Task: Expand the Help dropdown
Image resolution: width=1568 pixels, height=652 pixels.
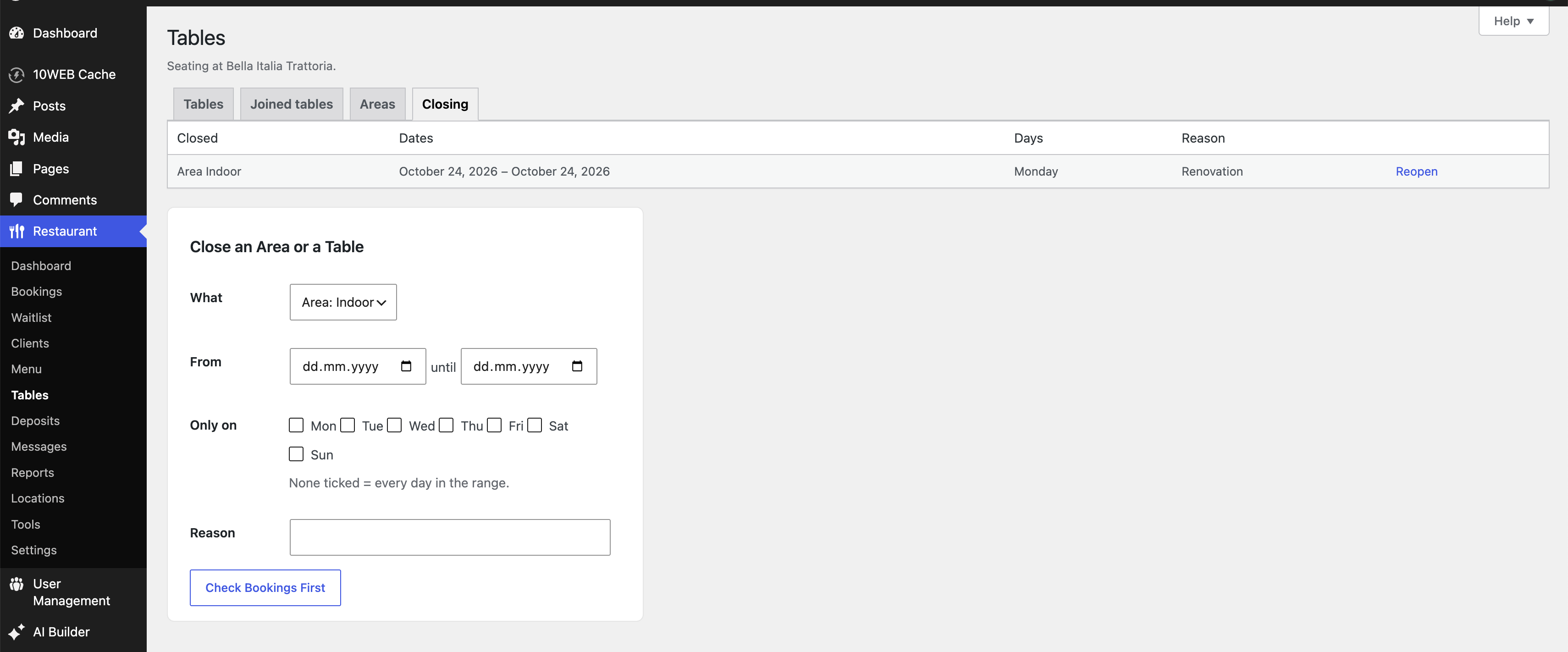Action: (x=1513, y=21)
